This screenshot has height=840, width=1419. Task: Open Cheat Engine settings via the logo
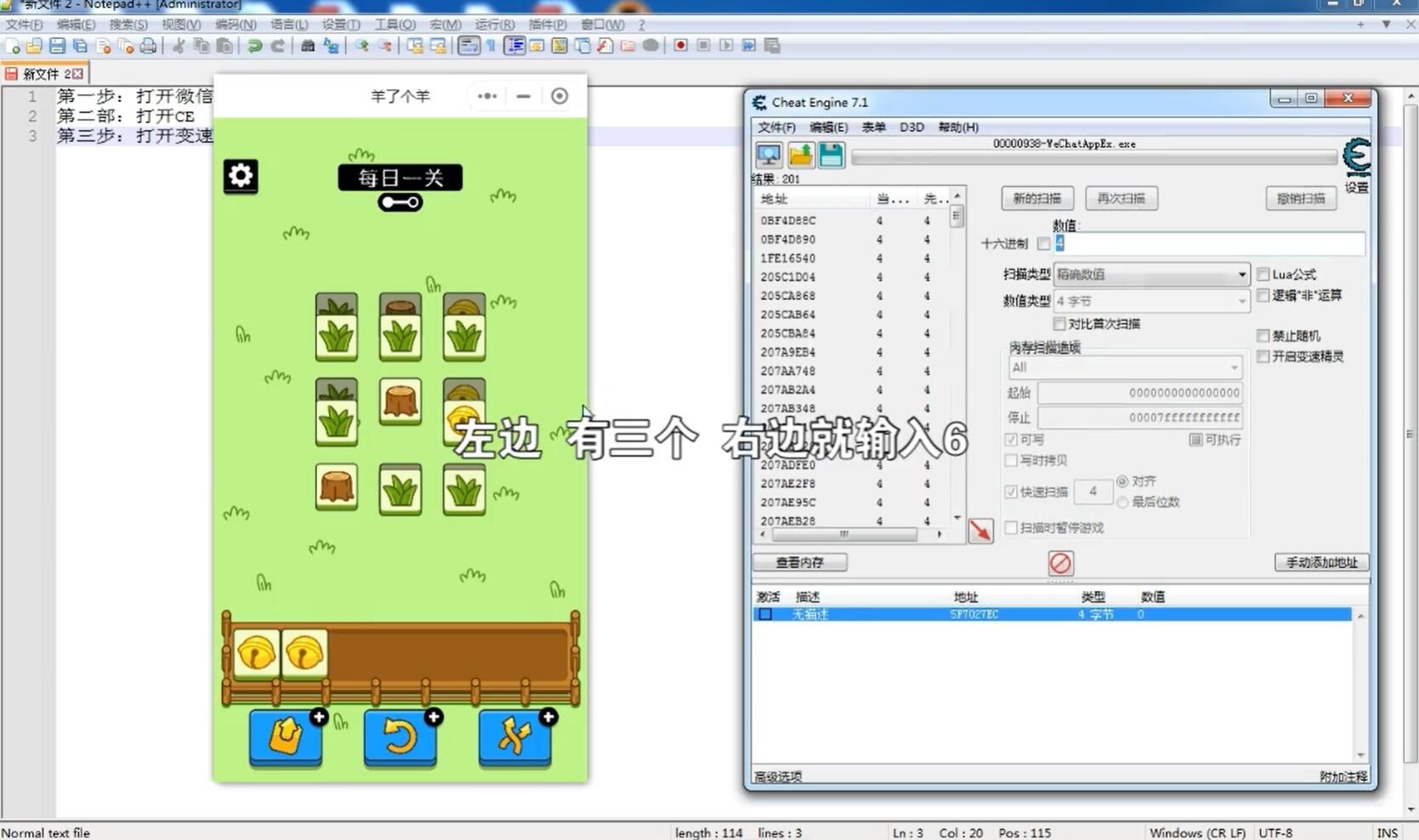click(x=1357, y=157)
